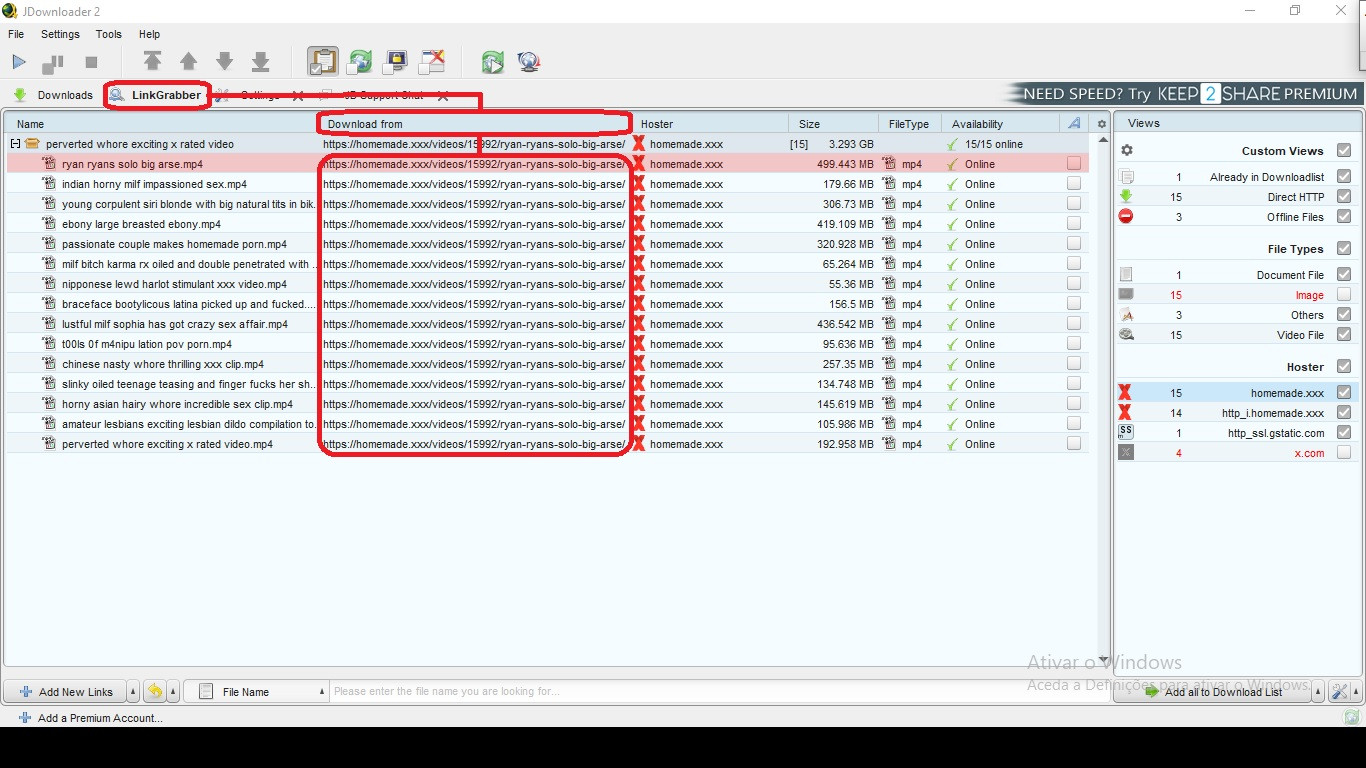The image size is (1366, 768).
Task: Toggle the File Types header checkbox
Action: click(x=1344, y=248)
